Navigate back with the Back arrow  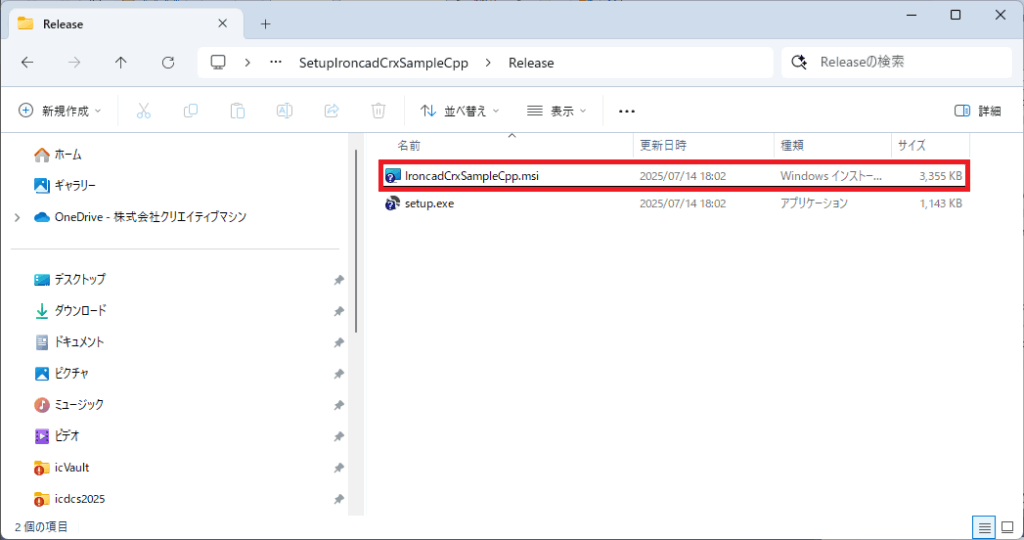click(27, 62)
